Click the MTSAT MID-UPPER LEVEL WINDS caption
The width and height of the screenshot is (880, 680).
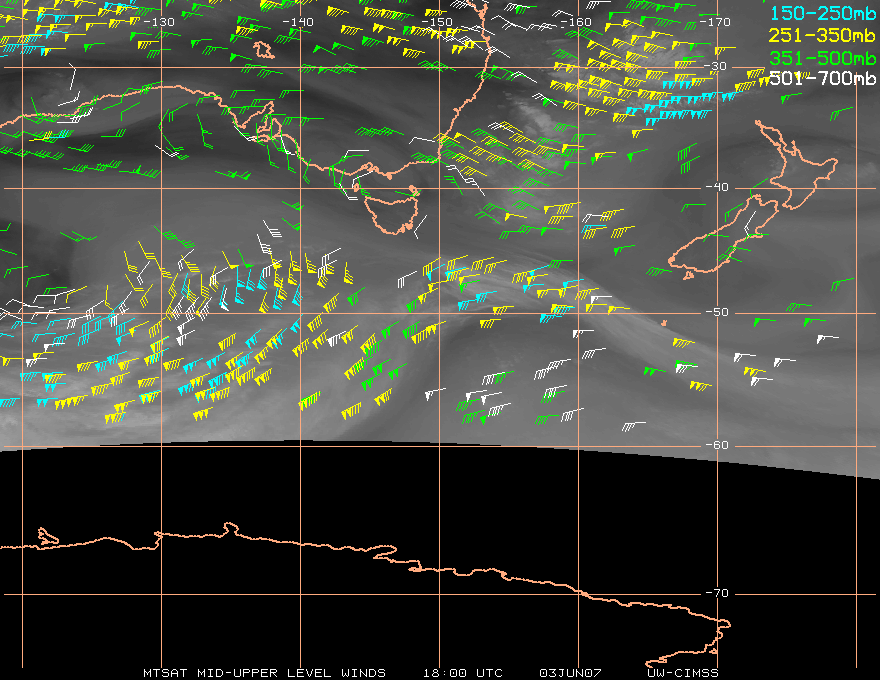[264, 673]
